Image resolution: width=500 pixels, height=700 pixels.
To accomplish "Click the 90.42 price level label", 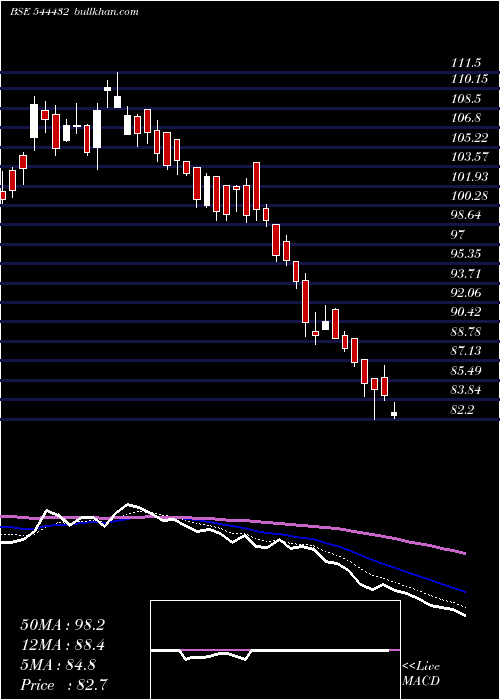I will click(467, 312).
